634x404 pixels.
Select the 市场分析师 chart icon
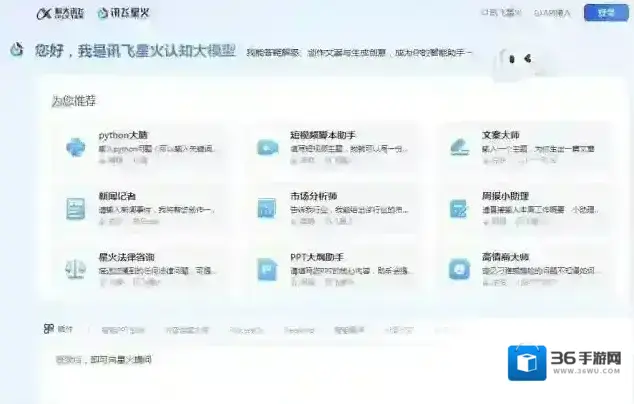(x=267, y=209)
